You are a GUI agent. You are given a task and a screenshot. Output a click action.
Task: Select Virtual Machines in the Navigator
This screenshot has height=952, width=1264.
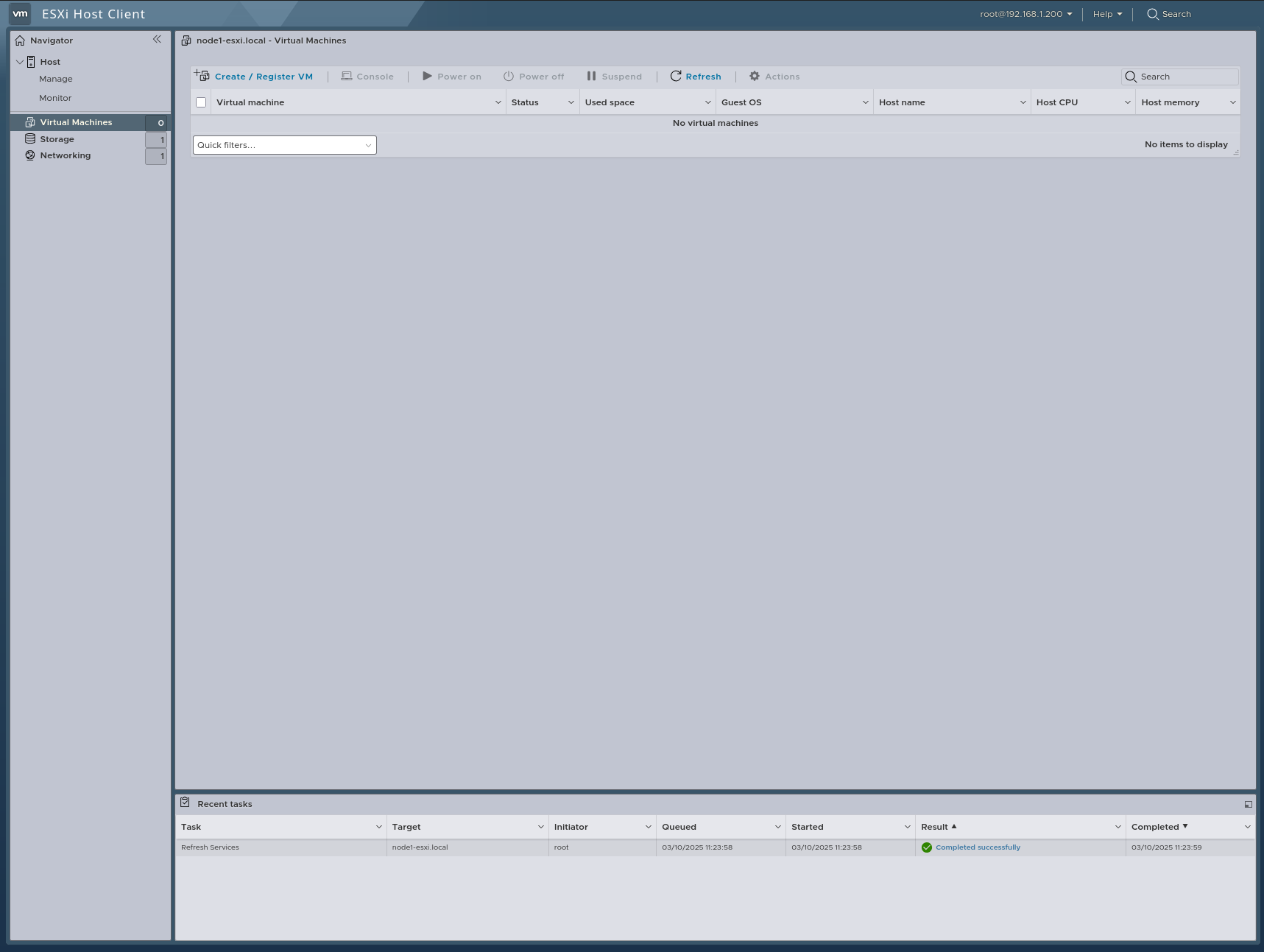[77, 121]
